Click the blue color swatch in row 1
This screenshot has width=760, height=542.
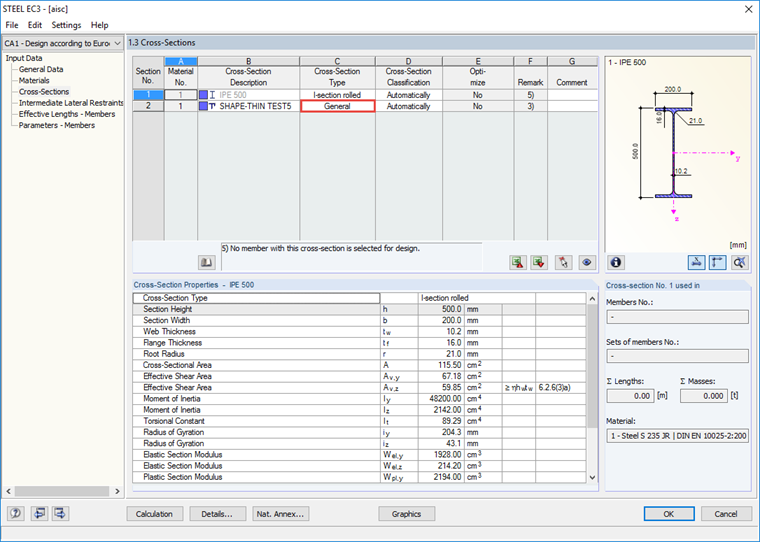click(x=204, y=95)
